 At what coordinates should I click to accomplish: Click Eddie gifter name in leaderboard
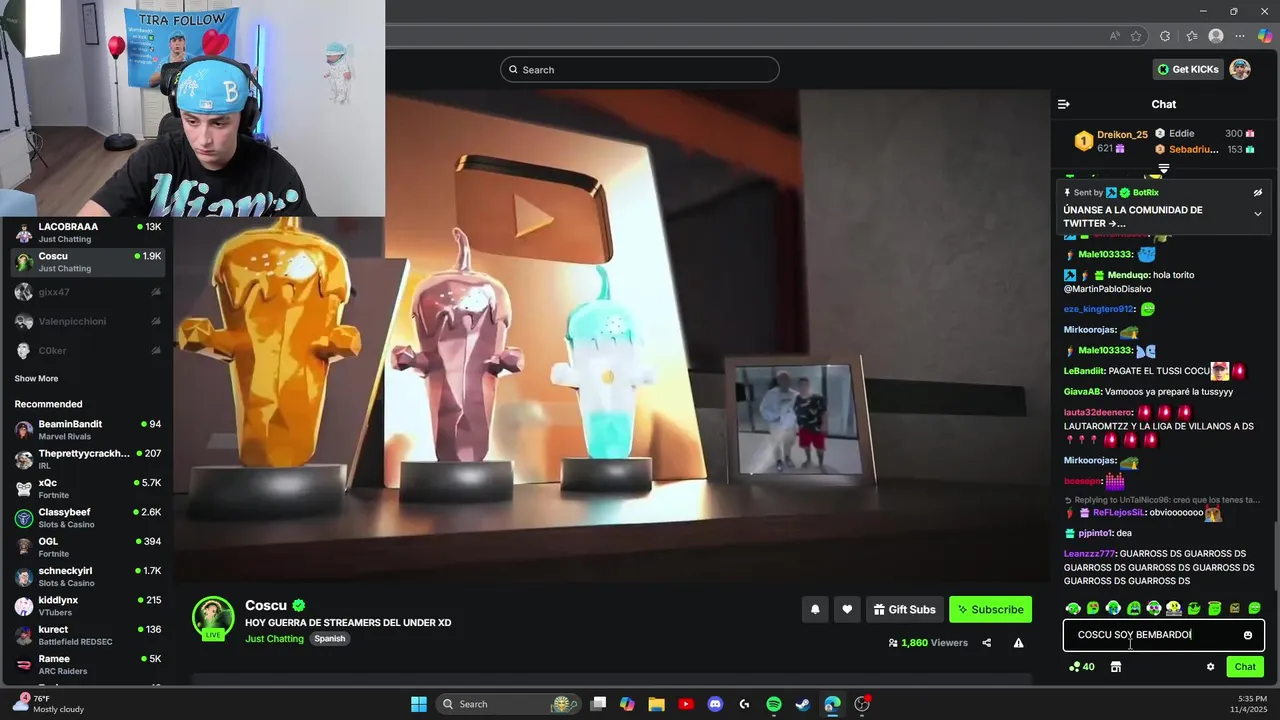point(1182,133)
